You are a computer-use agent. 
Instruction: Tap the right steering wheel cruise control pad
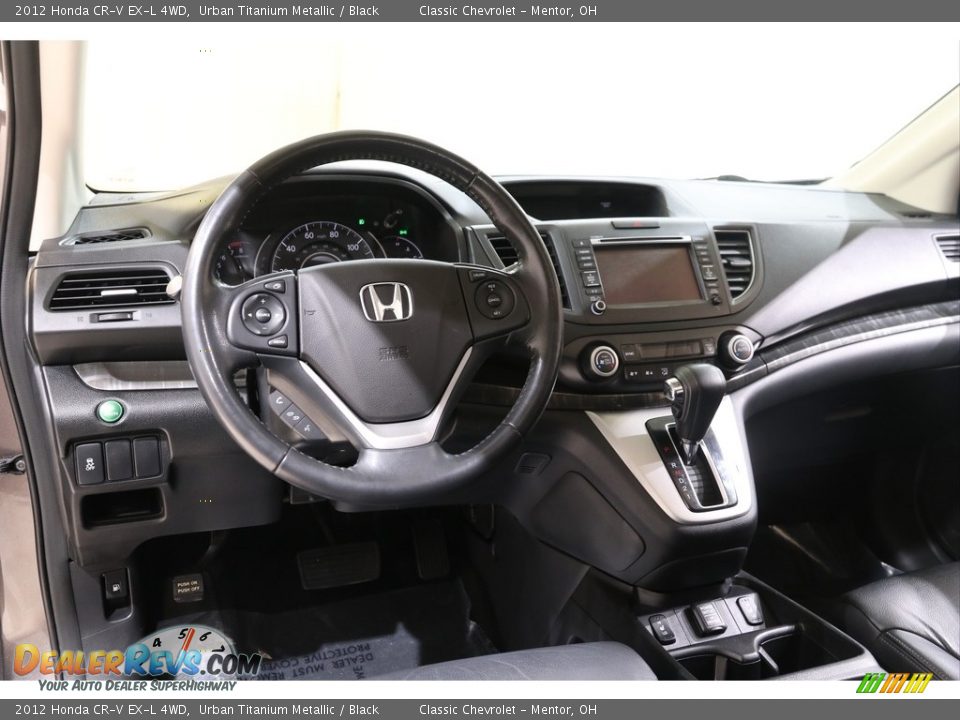(493, 299)
